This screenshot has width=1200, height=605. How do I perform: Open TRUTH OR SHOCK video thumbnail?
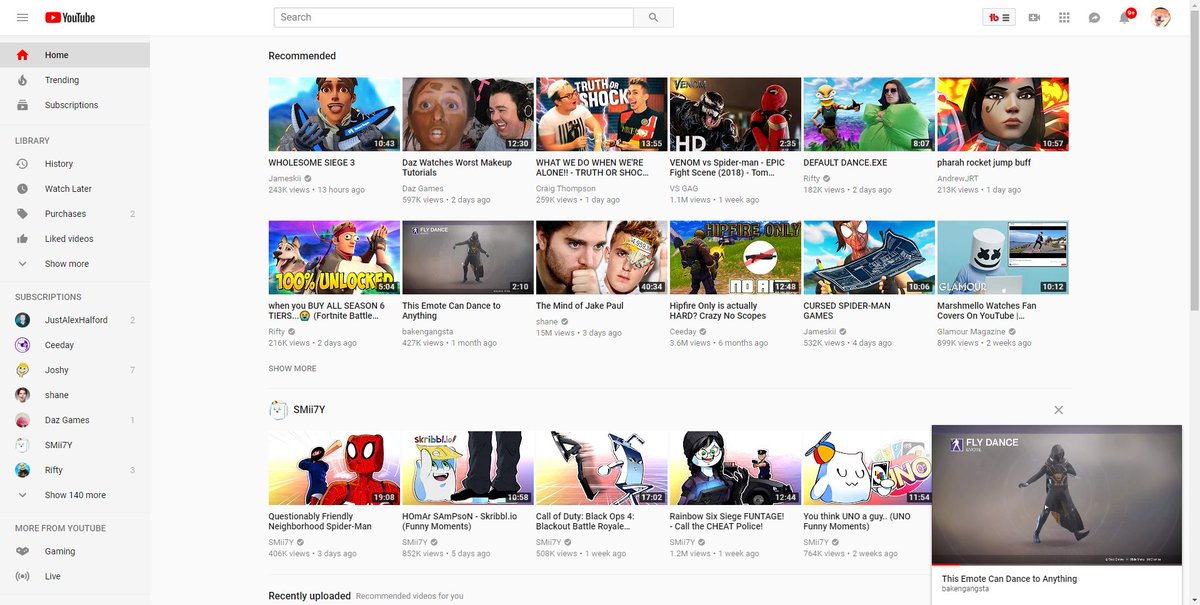[x=601, y=114]
